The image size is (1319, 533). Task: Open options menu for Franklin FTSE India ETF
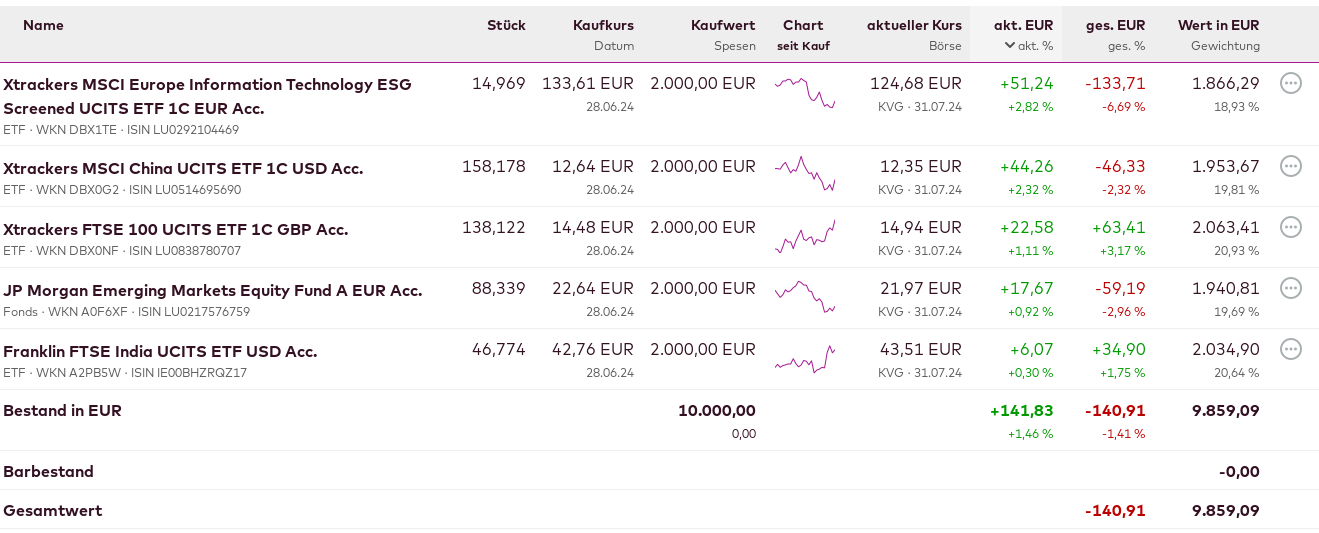pyautogui.click(x=1291, y=349)
